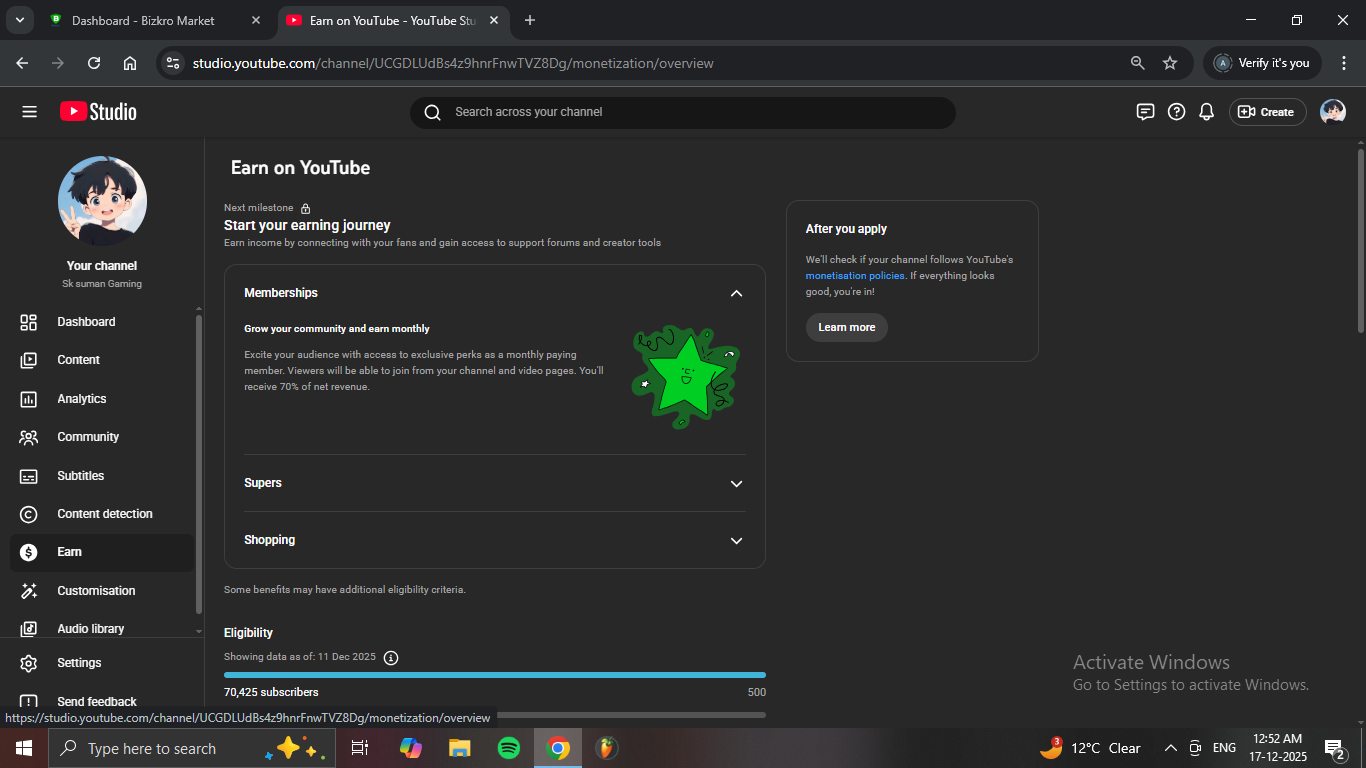The width and height of the screenshot is (1366, 768).
Task: Click the info icon beside data date
Action: (391, 657)
